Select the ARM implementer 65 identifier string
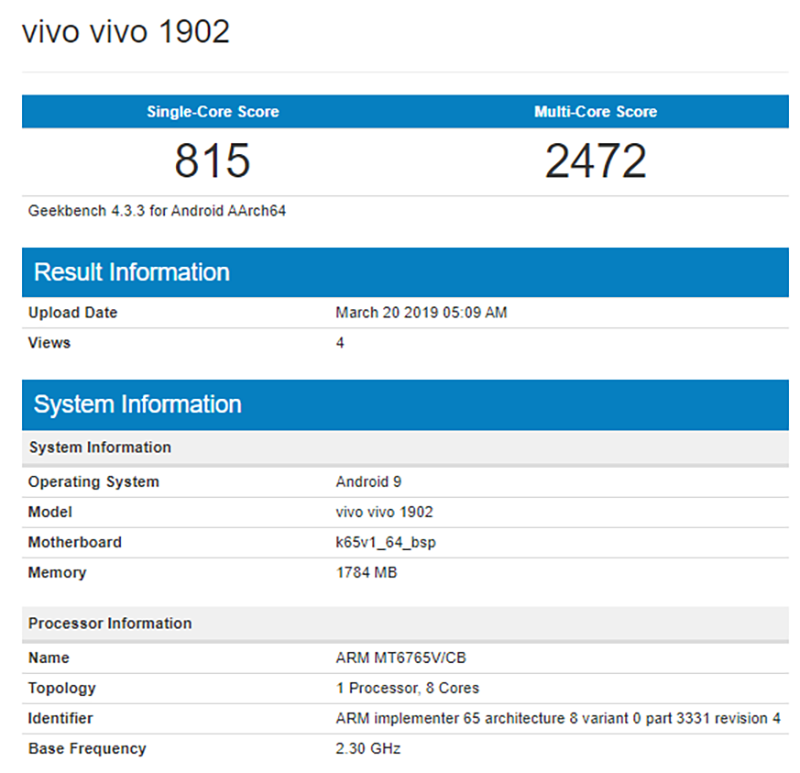The height and width of the screenshot is (773, 800). 558,718
